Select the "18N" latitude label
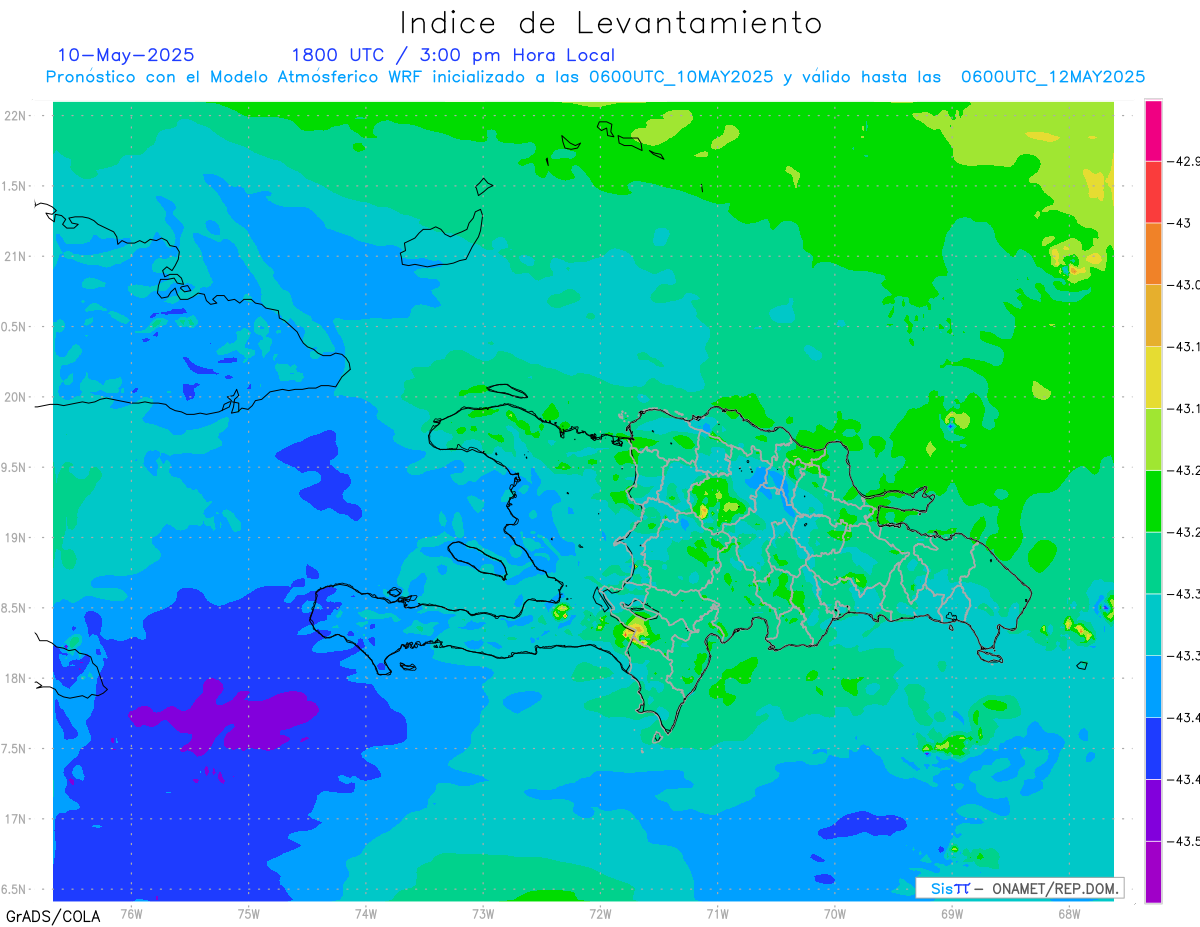 [15, 678]
